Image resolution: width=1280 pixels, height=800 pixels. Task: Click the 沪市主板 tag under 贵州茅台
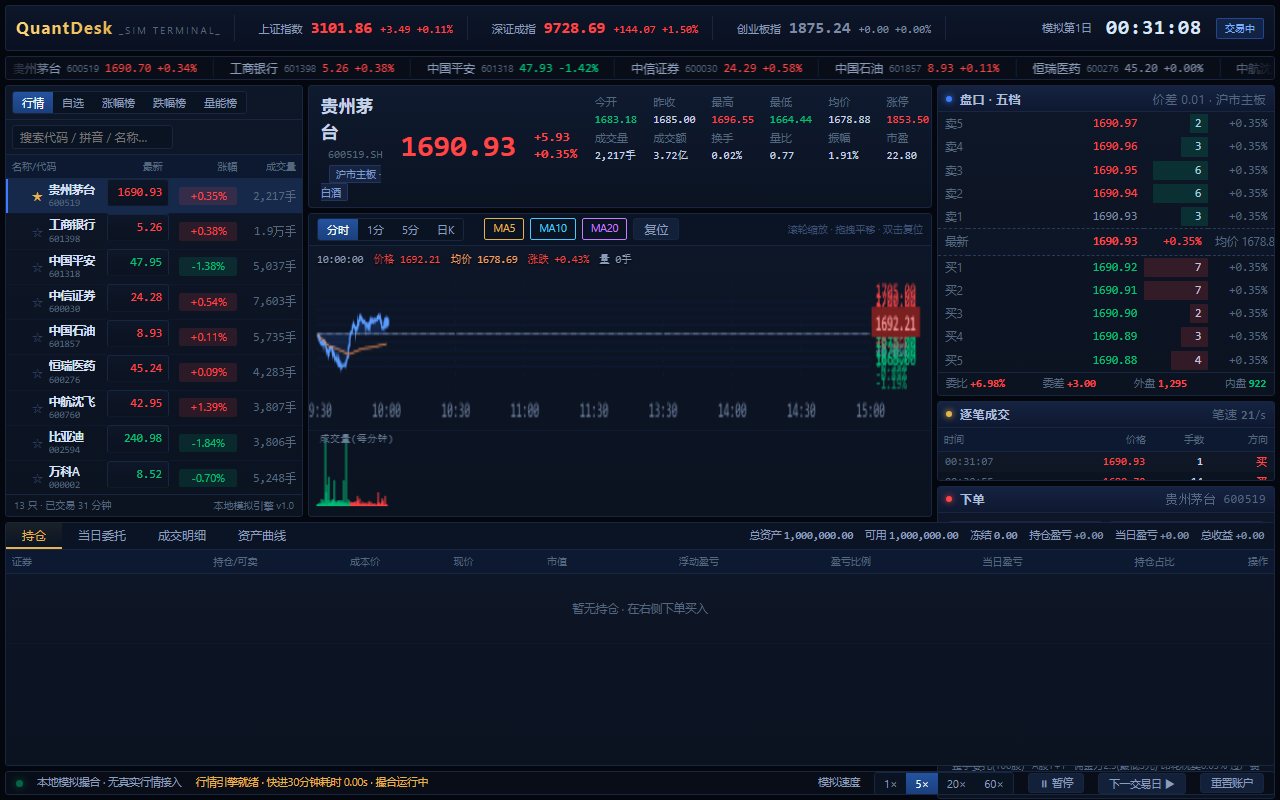pos(356,174)
